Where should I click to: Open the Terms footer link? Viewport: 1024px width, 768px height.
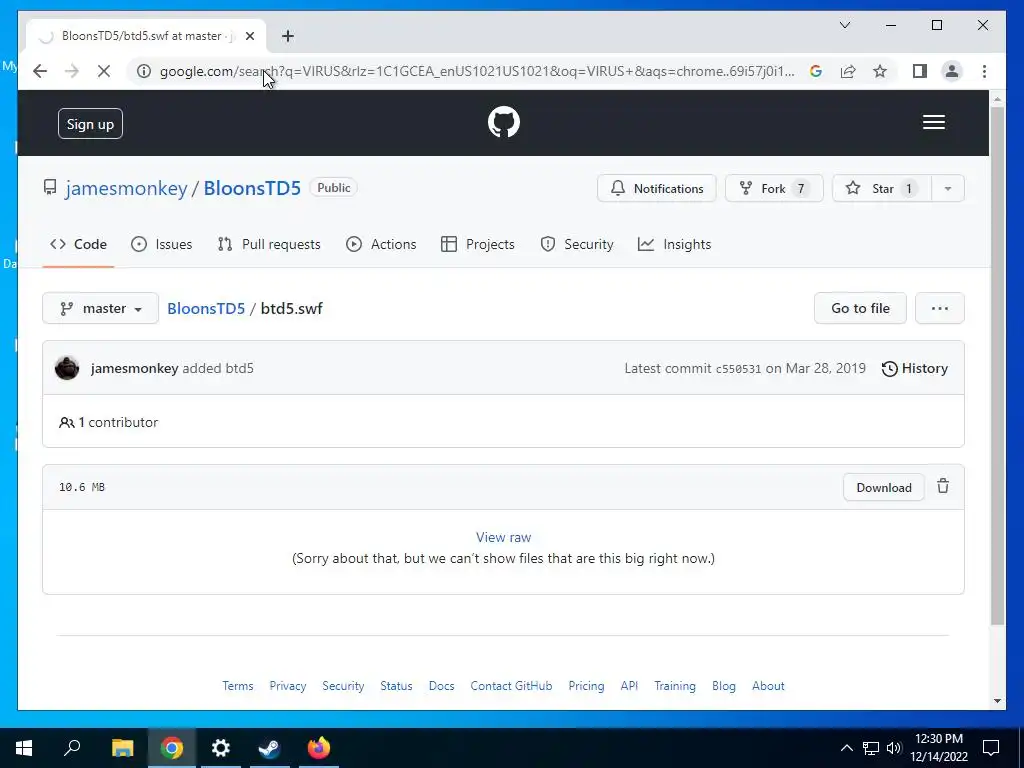point(238,686)
